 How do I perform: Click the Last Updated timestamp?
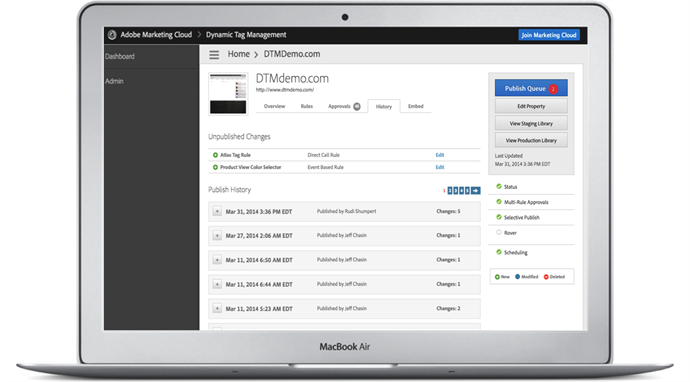click(522, 164)
